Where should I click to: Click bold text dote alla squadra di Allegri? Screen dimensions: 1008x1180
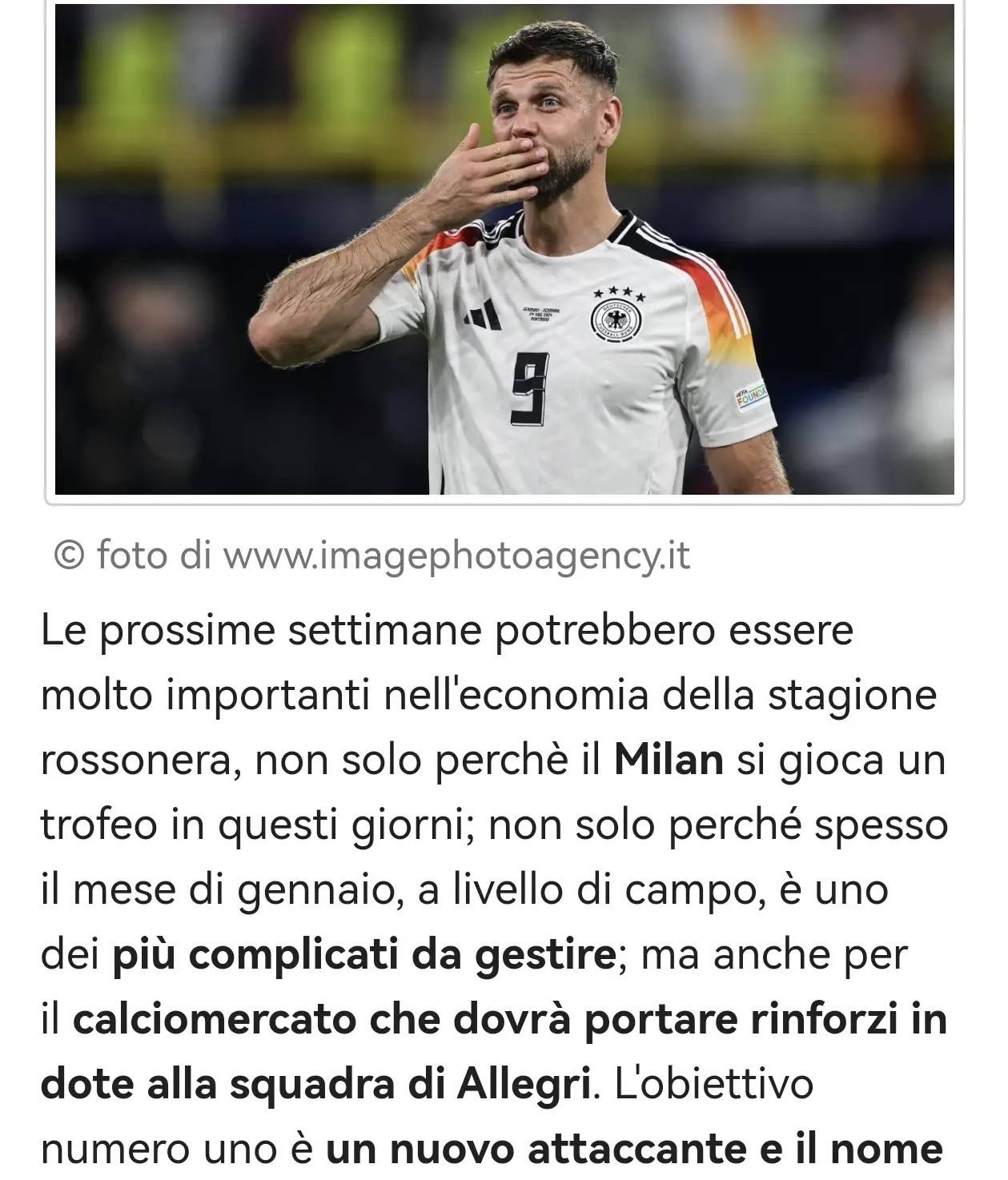click(315, 1084)
